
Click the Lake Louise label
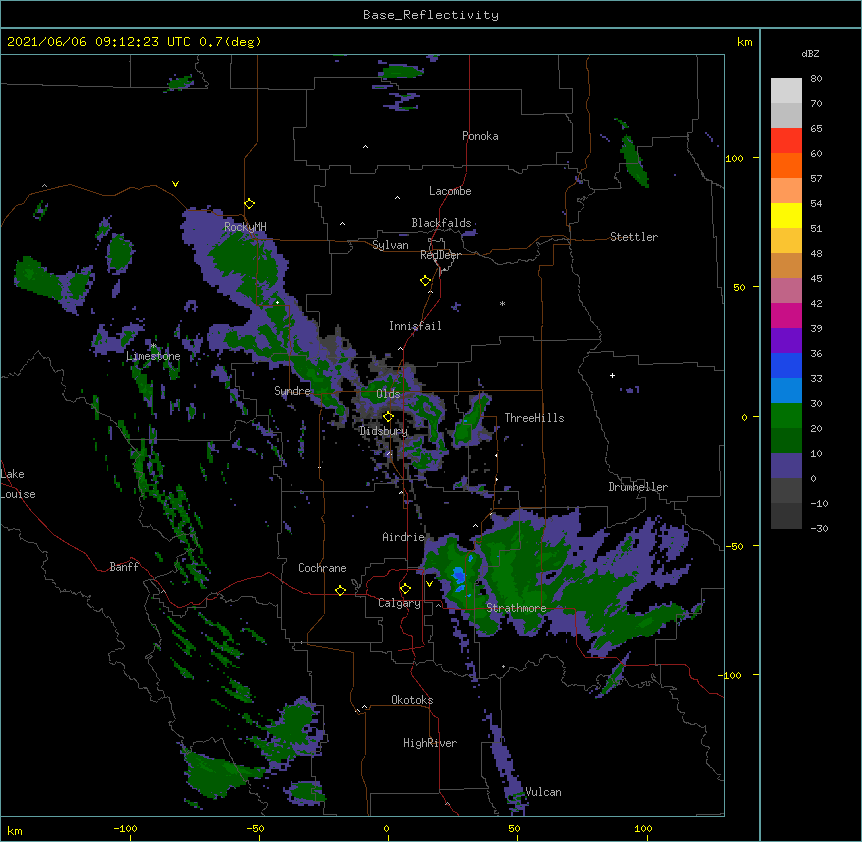coord(18,484)
